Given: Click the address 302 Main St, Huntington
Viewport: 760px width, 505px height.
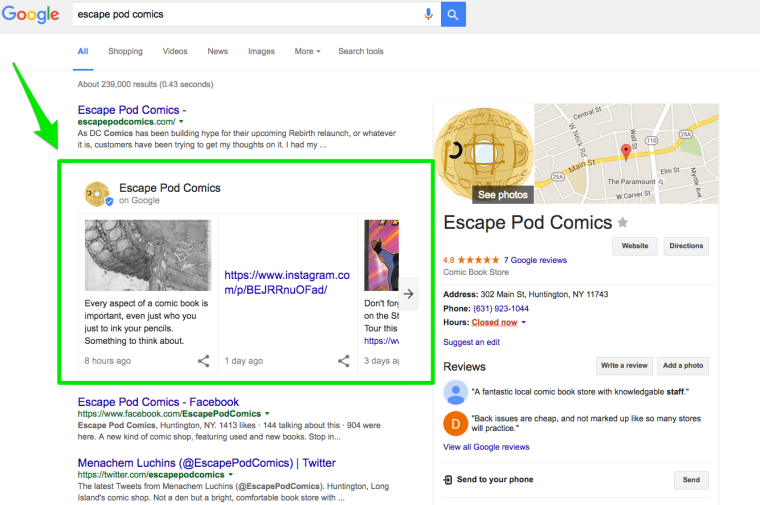Looking at the screenshot, I should (544, 294).
